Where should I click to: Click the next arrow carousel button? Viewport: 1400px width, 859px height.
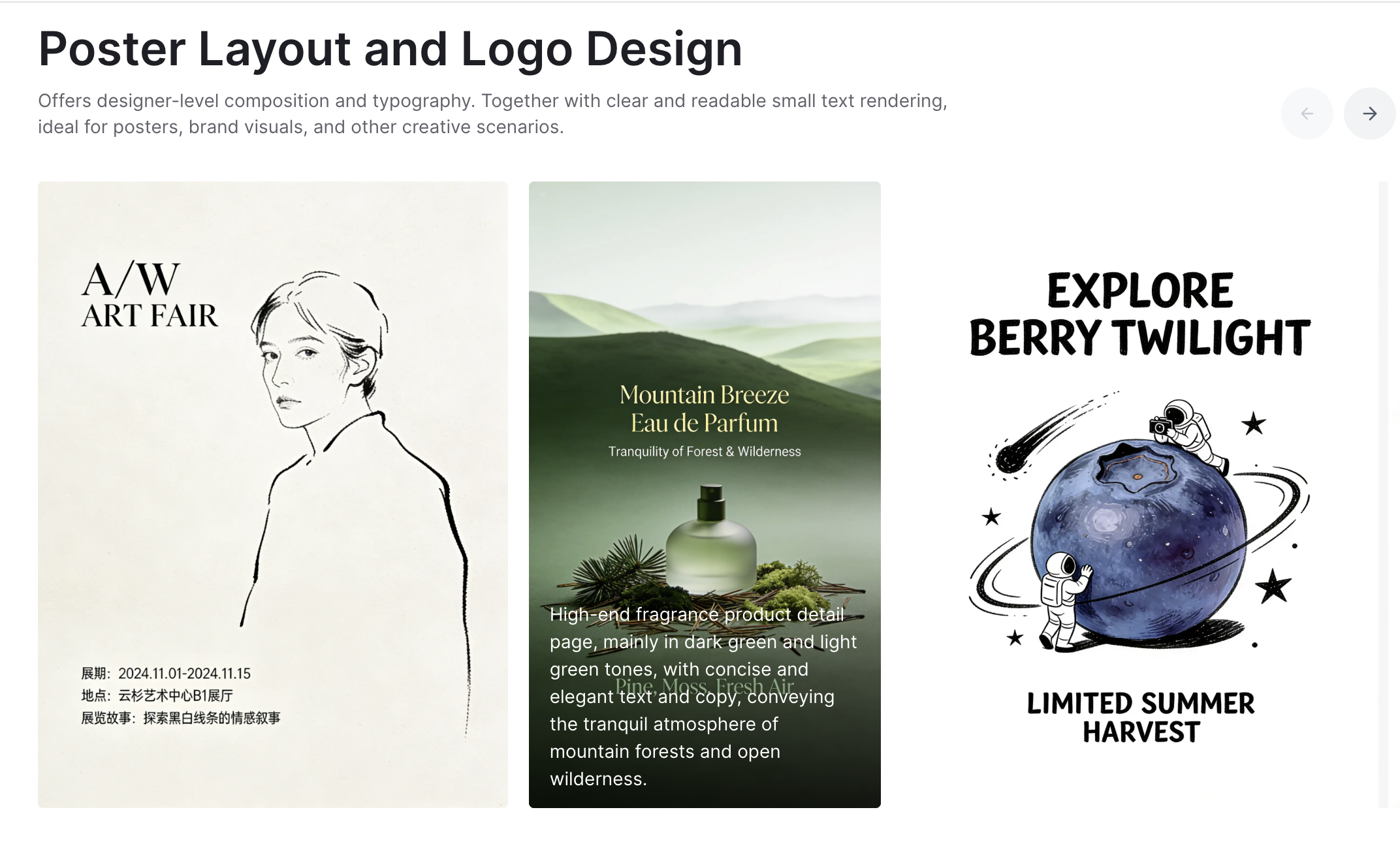(1369, 114)
